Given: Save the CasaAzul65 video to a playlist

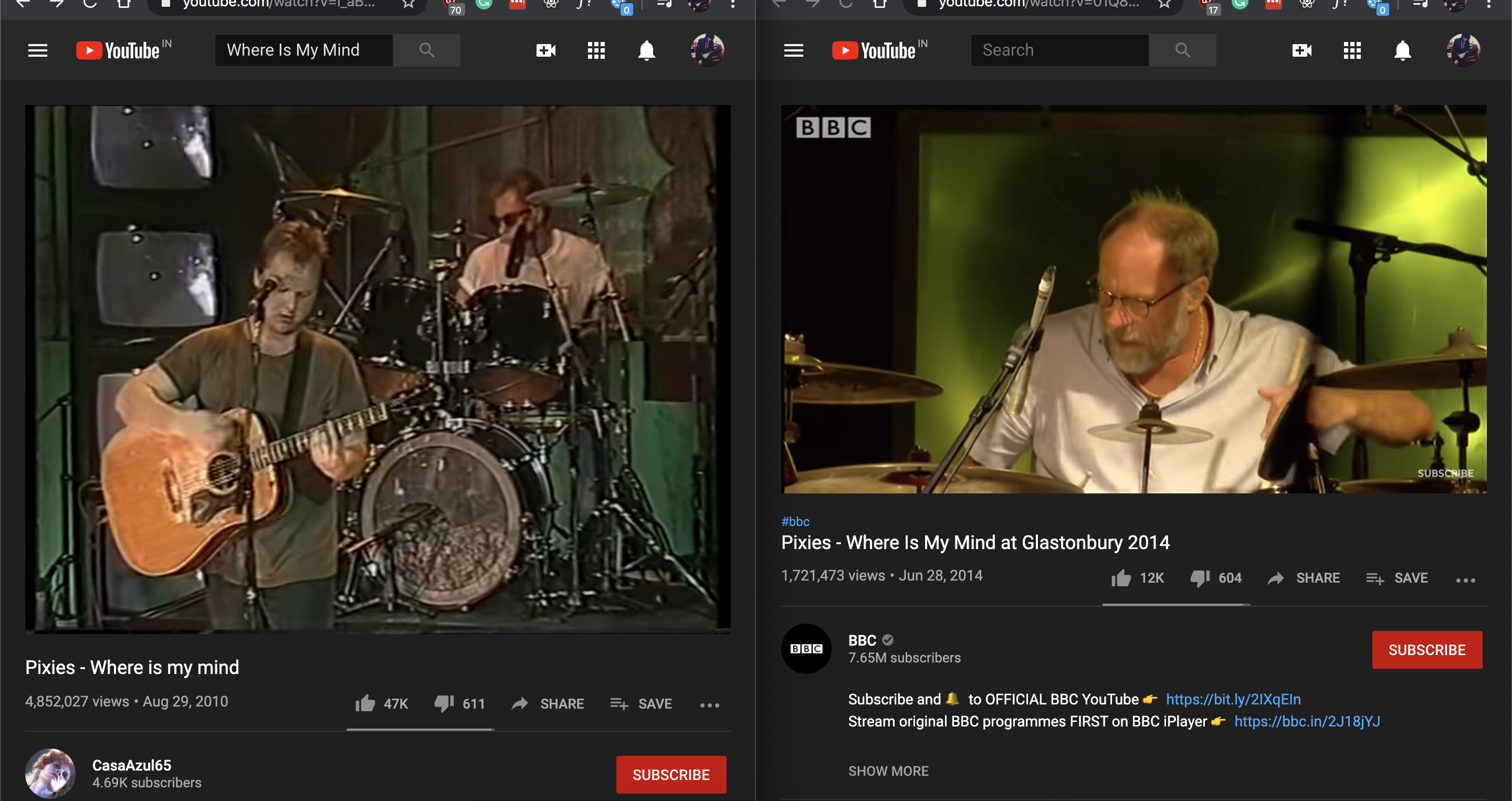Looking at the screenshot, I should (x=641, y=703).
